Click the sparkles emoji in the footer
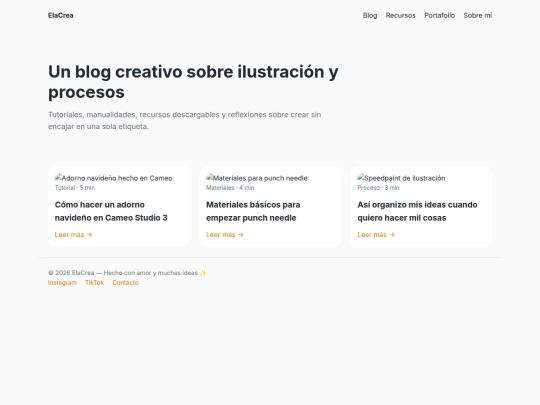Image resolution: width=540 pixels, height=405 pixels. pyautogui.click(x=203, y=273)
